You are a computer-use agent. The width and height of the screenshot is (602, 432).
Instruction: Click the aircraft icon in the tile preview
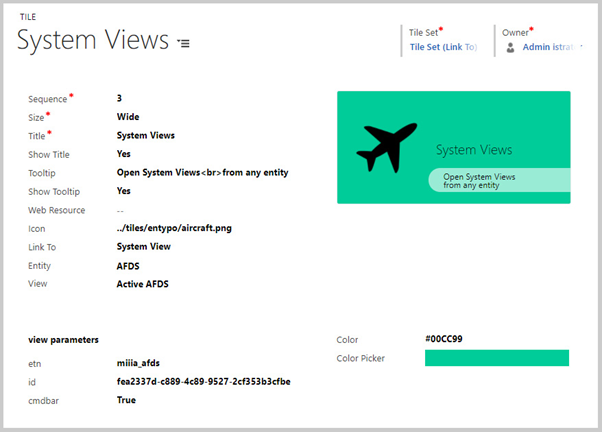pos(387,147)
